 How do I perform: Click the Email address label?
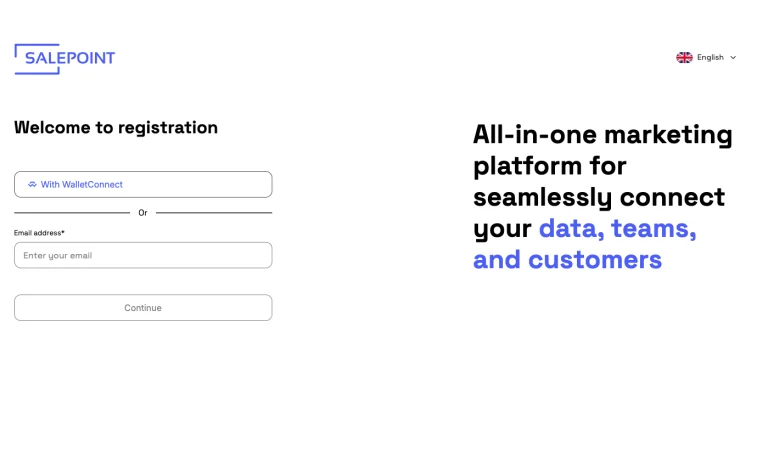[37, 233]
